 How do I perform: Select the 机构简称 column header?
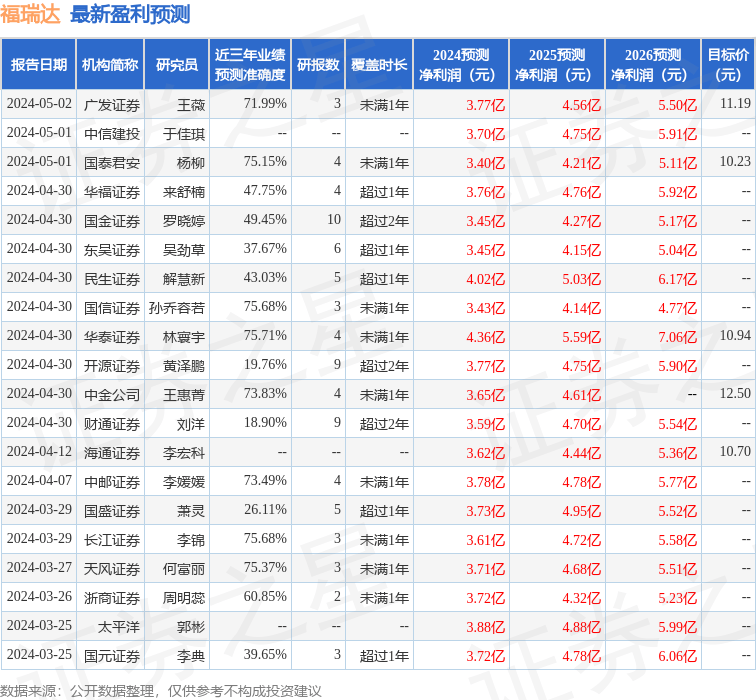coord(110,65)
